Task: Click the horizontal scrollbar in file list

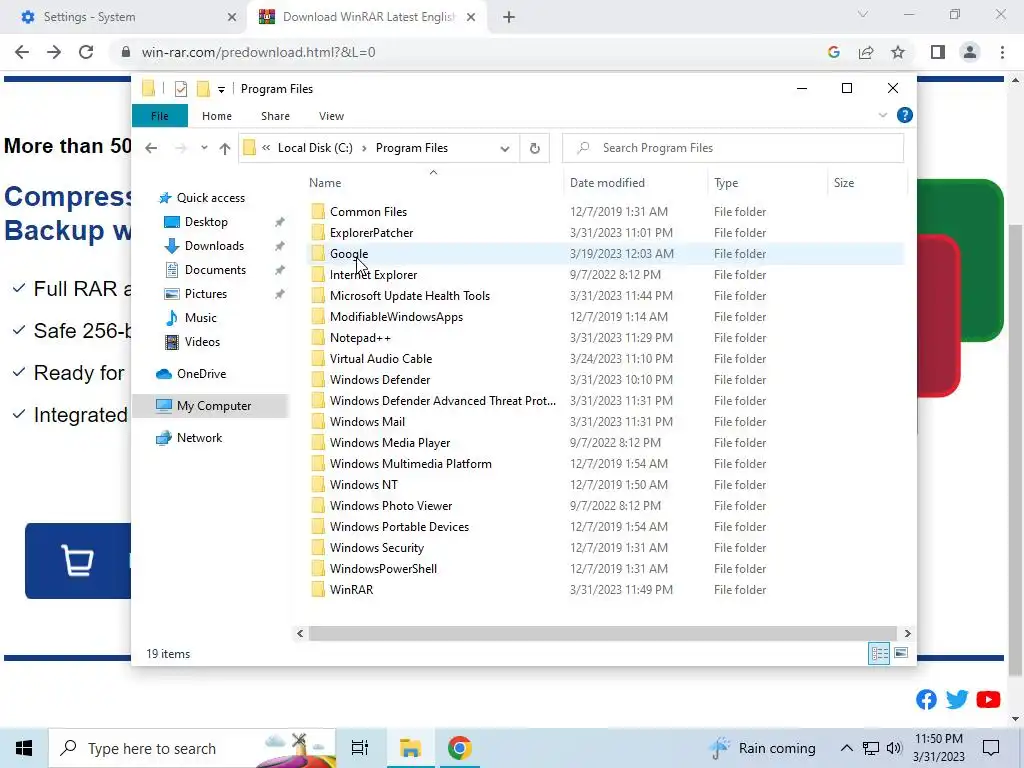Action: coord(603,633)
